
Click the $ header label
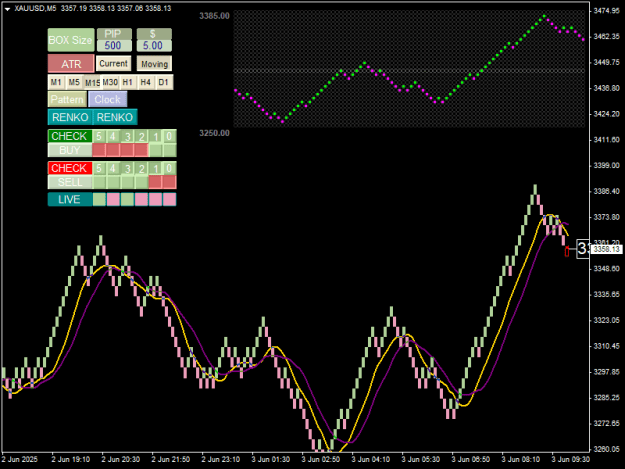coord(154,34)
